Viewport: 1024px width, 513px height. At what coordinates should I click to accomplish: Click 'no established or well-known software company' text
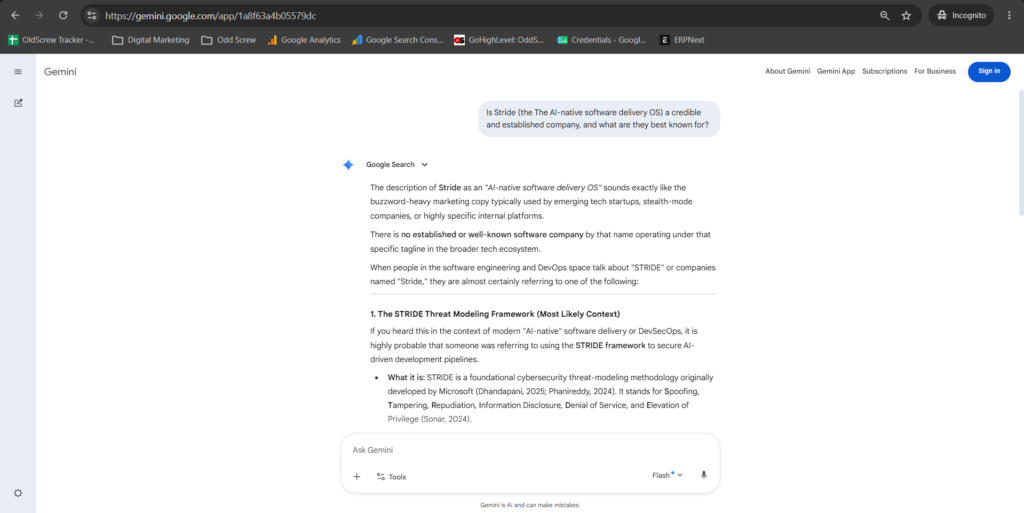pyautogui.click(x=492, y=234)
